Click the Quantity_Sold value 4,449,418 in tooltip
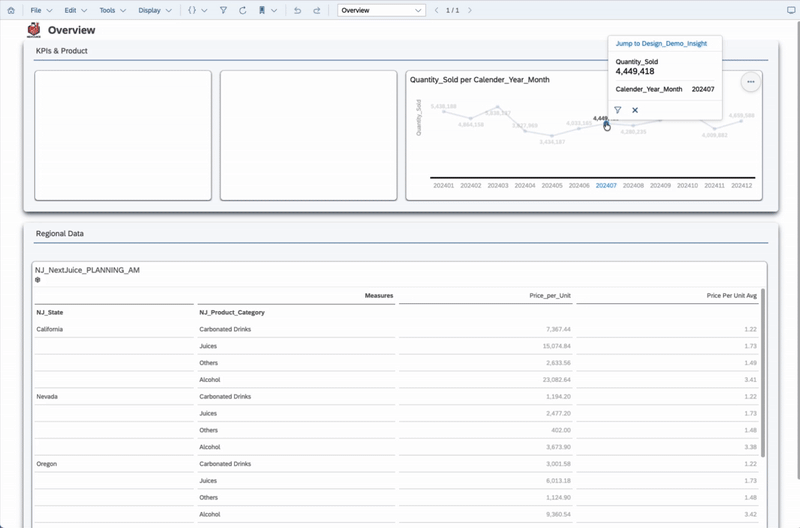Viewport: 800px width, 528px height. tap(635, 71)
